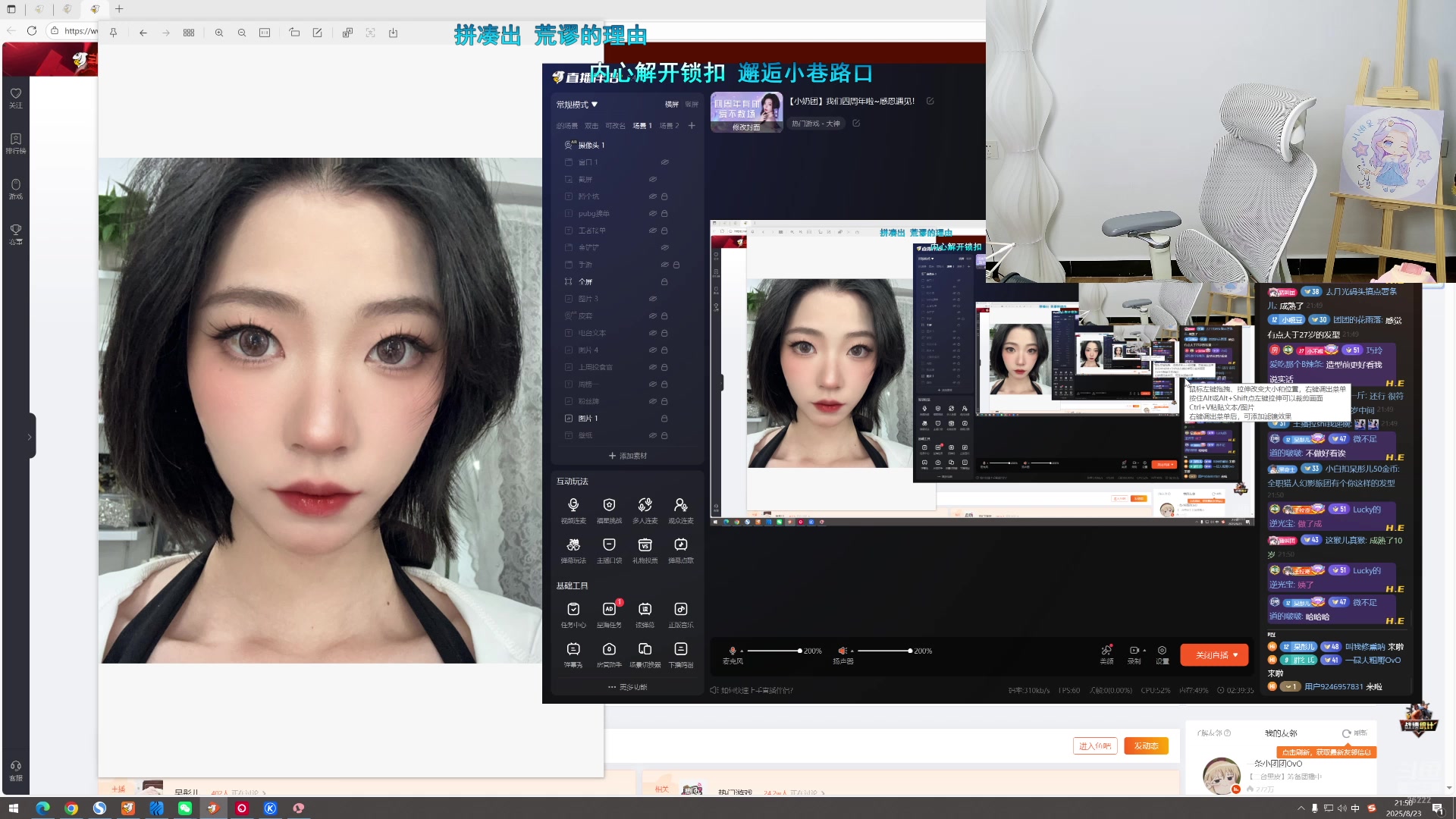Screen dimensions: 1456x819
Task: Edit the stream title pencil icon
Action: (x=930, y=101)
